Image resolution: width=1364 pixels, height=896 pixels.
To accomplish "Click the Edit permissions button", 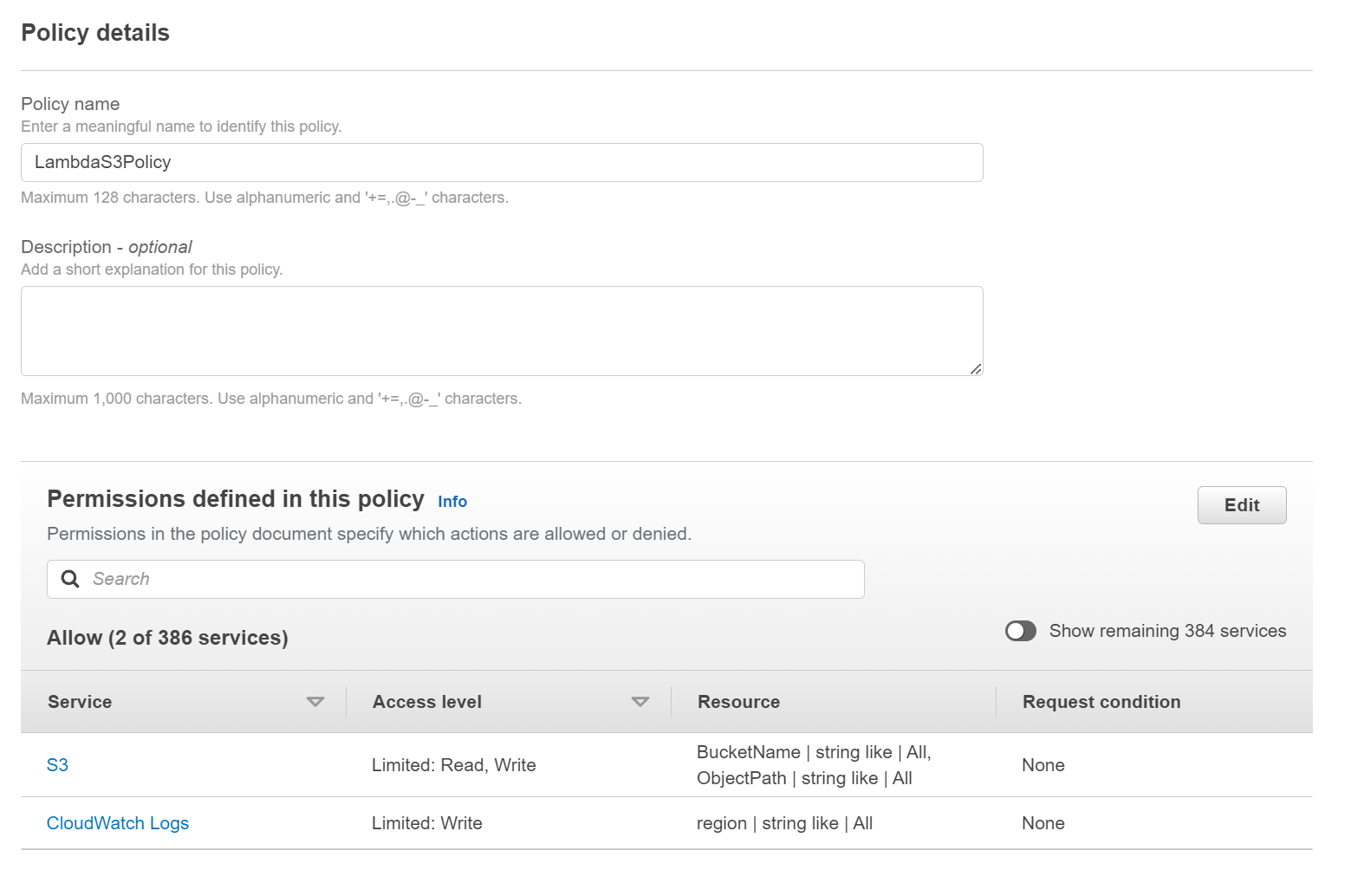I will point(1241,505).
